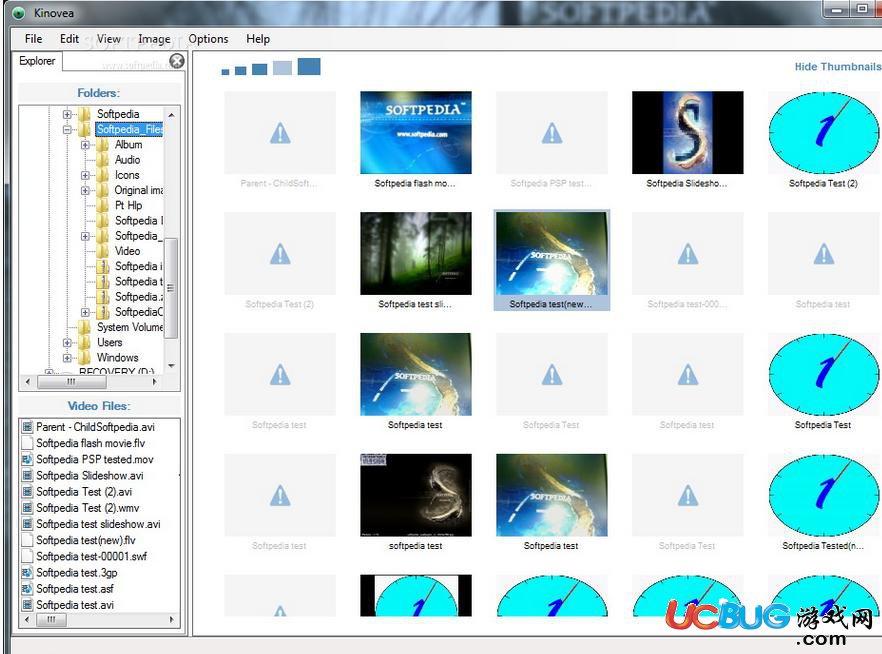Click the file icon for Softpedia test.avi
This screenshot has height=654, width=882.
[27, 605]
